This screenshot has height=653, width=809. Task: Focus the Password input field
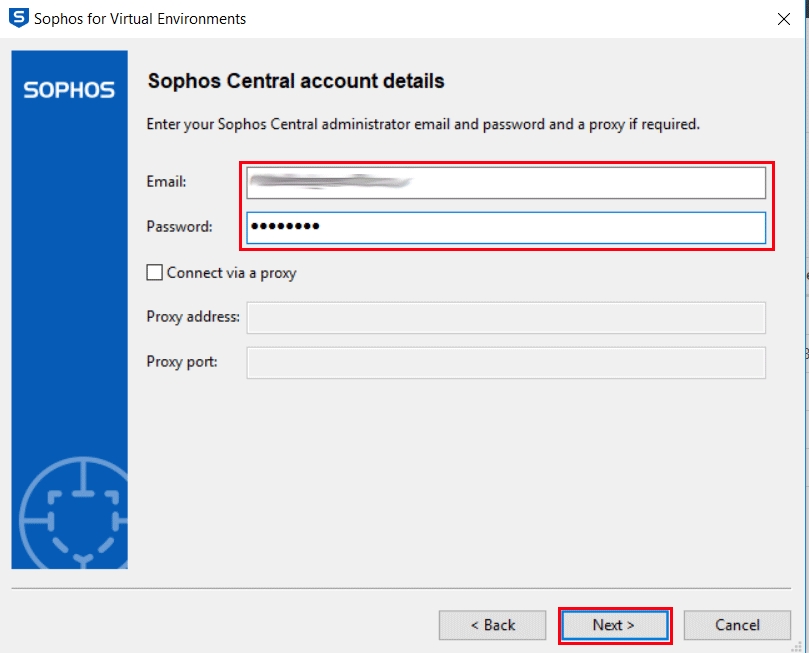pyautogui.click(x=506, y=227)
